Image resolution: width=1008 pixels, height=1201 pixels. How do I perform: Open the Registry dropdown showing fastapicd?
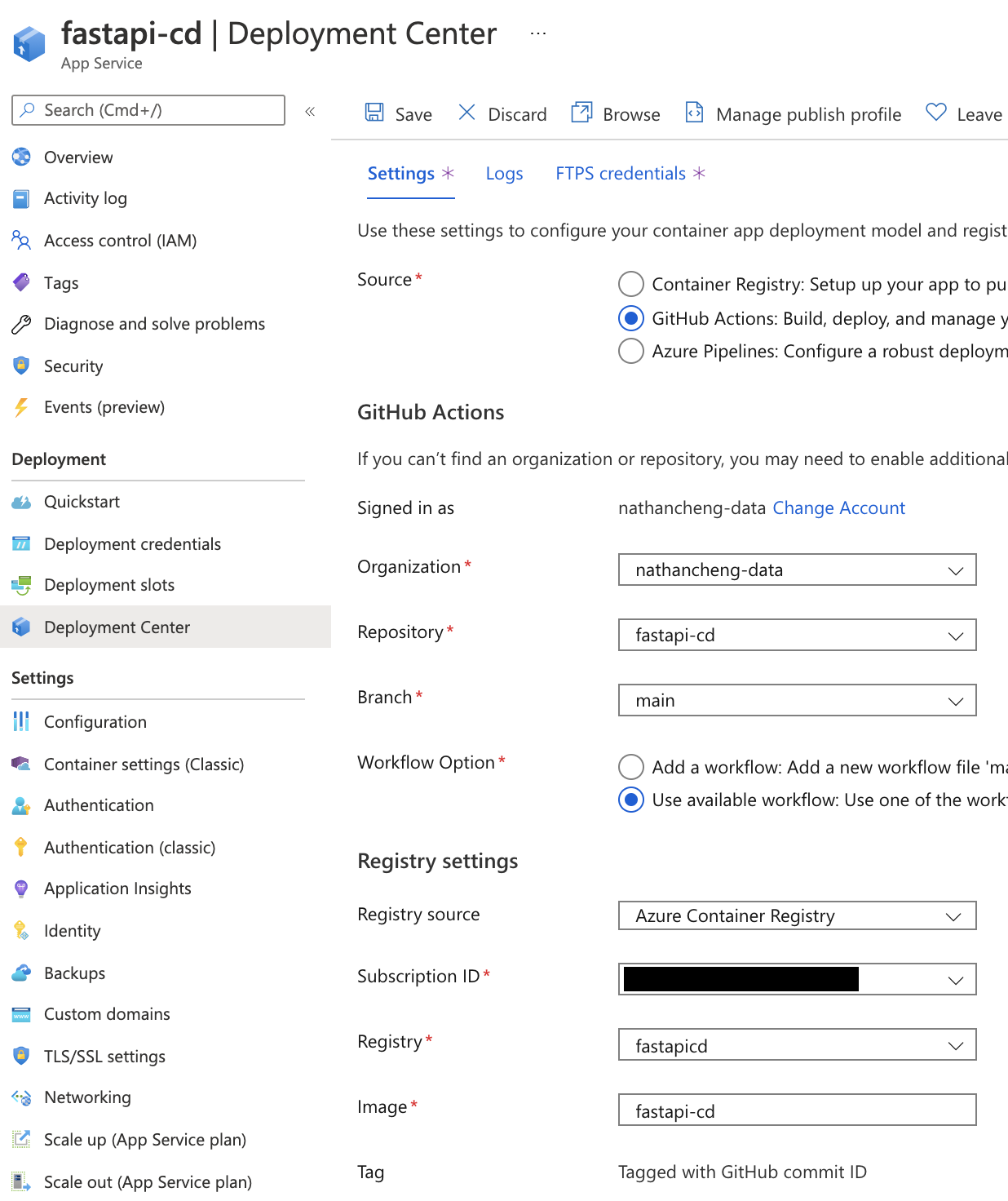tap(797, 1044)
